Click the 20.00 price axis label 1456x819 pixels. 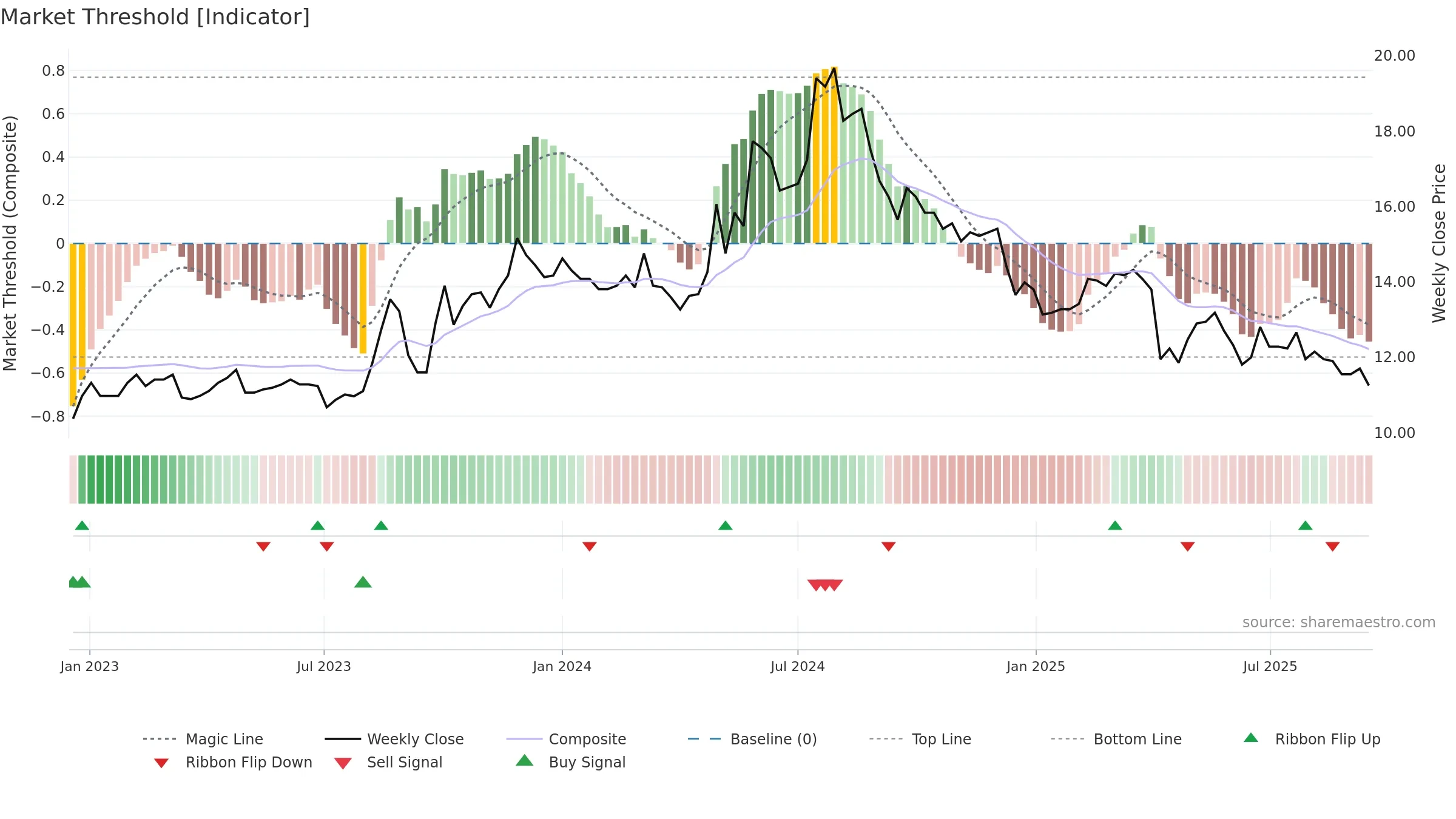point(1395,56)
